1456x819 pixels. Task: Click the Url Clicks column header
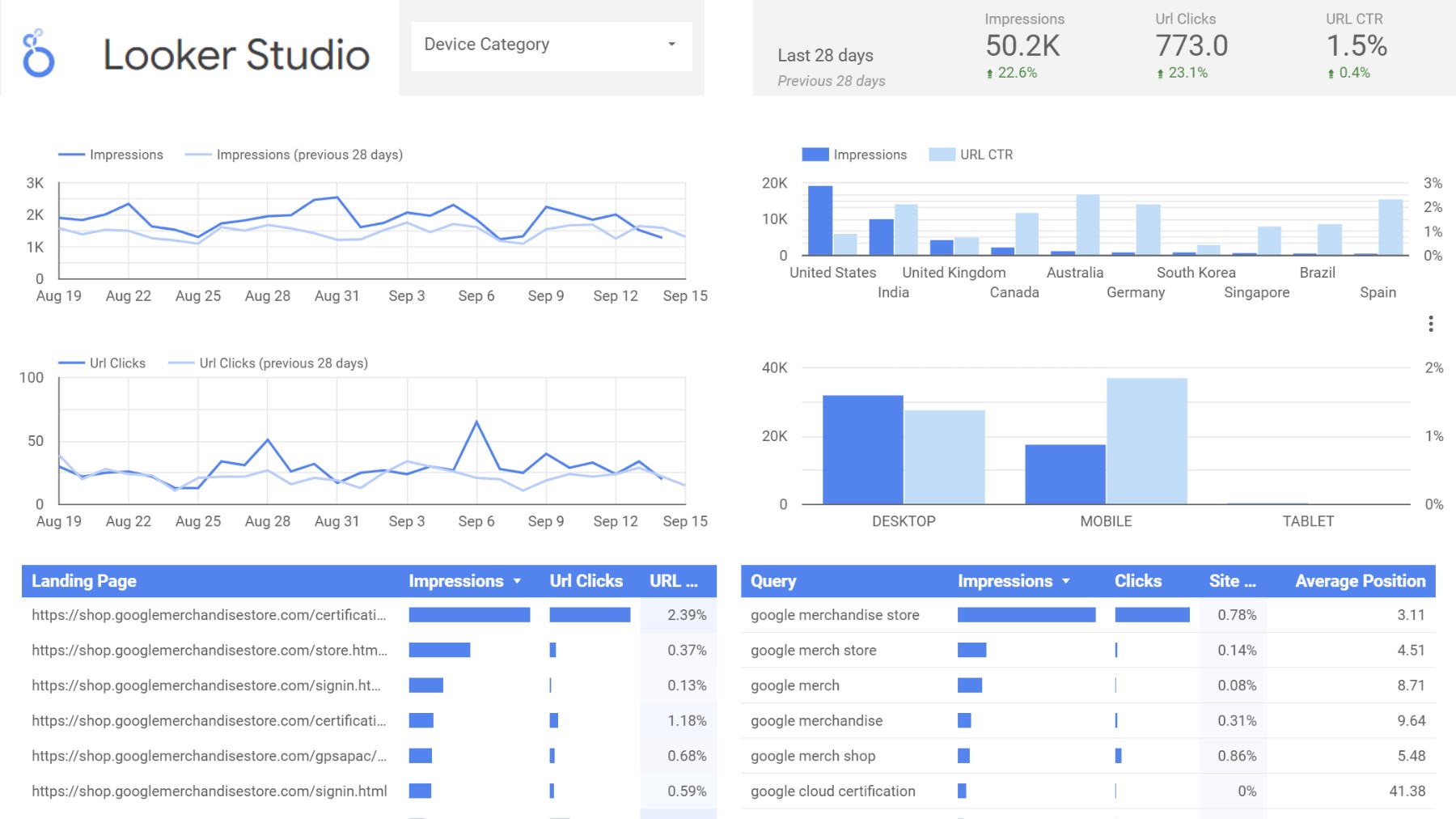click(586, 581)
